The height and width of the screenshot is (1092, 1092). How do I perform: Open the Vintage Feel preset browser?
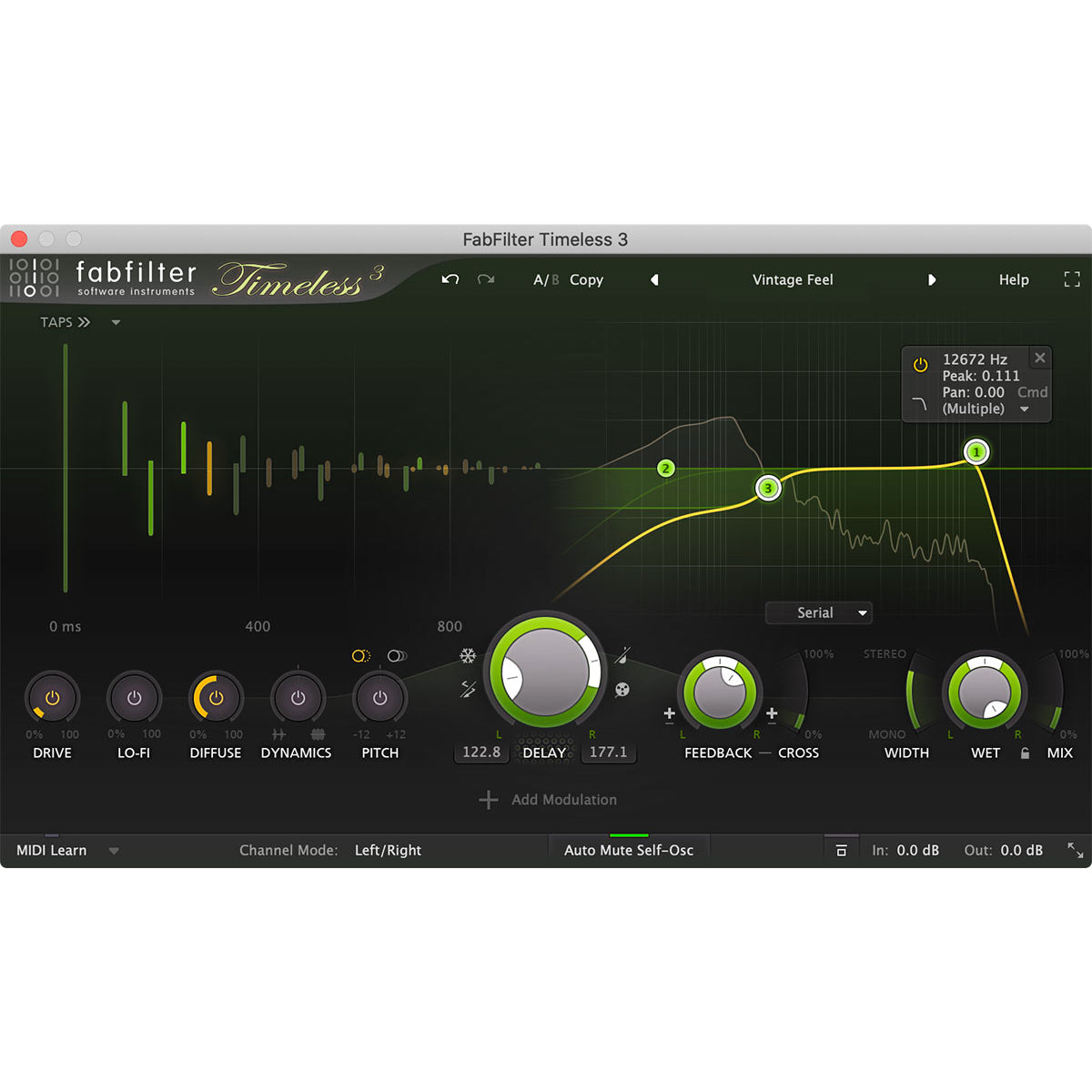pos(793,279)
